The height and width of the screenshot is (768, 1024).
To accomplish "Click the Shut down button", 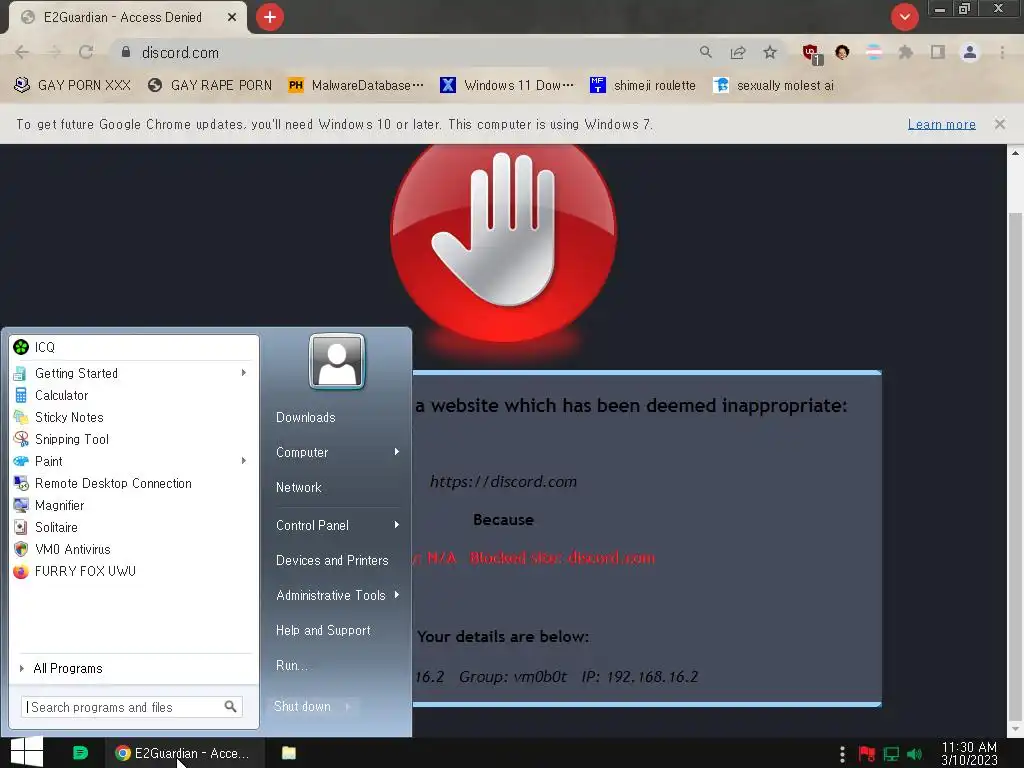I will (x=302, y=707).
